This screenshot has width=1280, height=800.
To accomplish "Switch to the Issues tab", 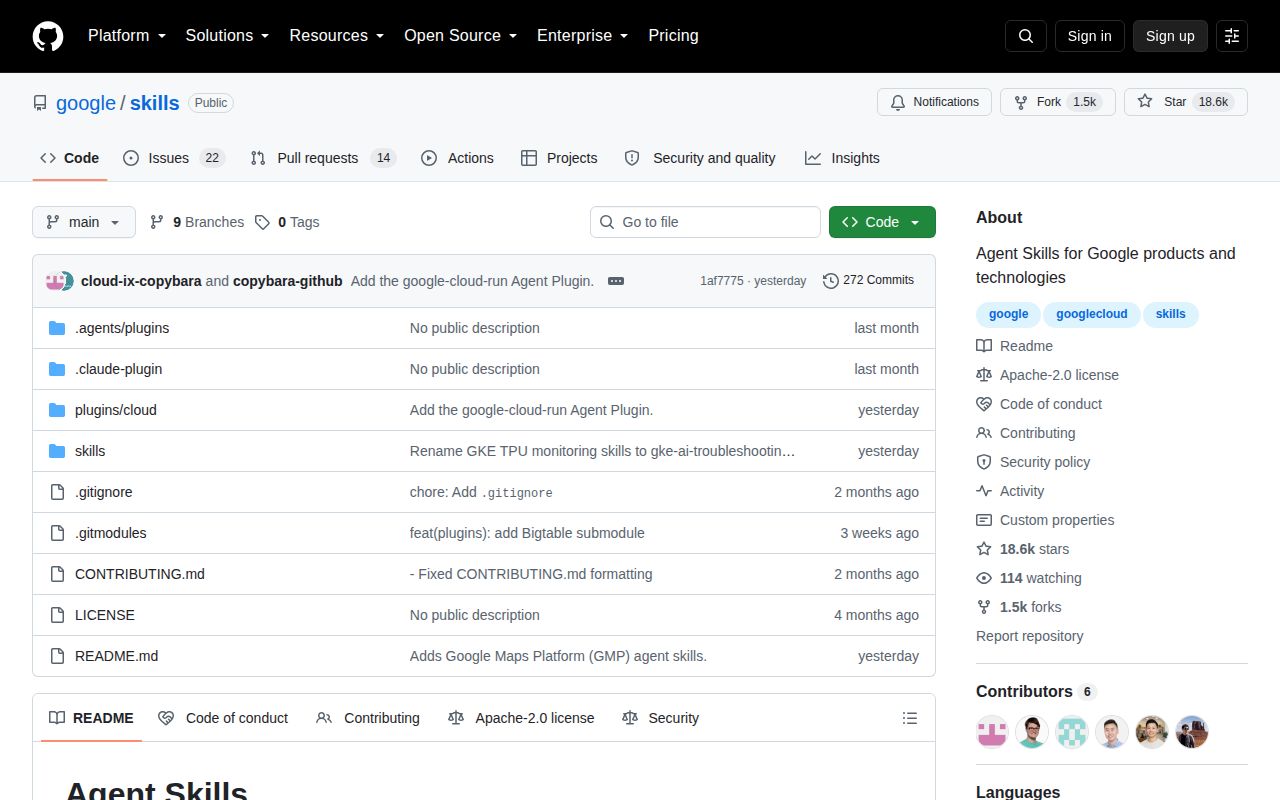I will tap(174, 158).
